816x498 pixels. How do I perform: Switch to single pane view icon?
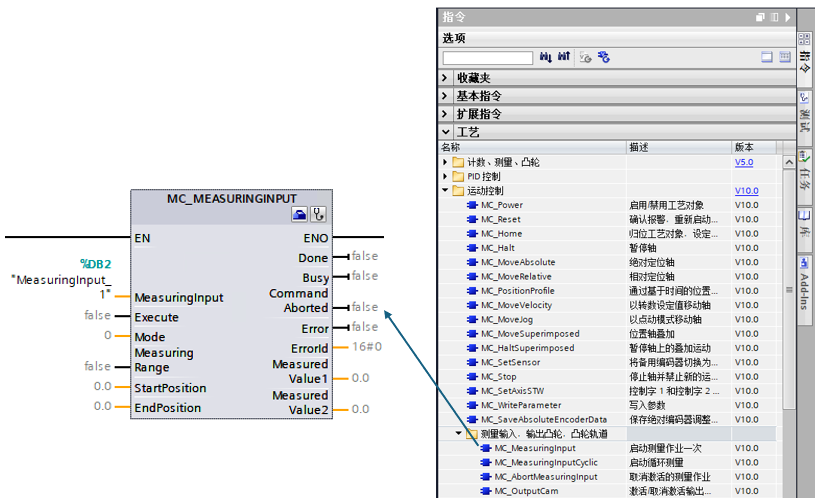click(x=767, y=57)
